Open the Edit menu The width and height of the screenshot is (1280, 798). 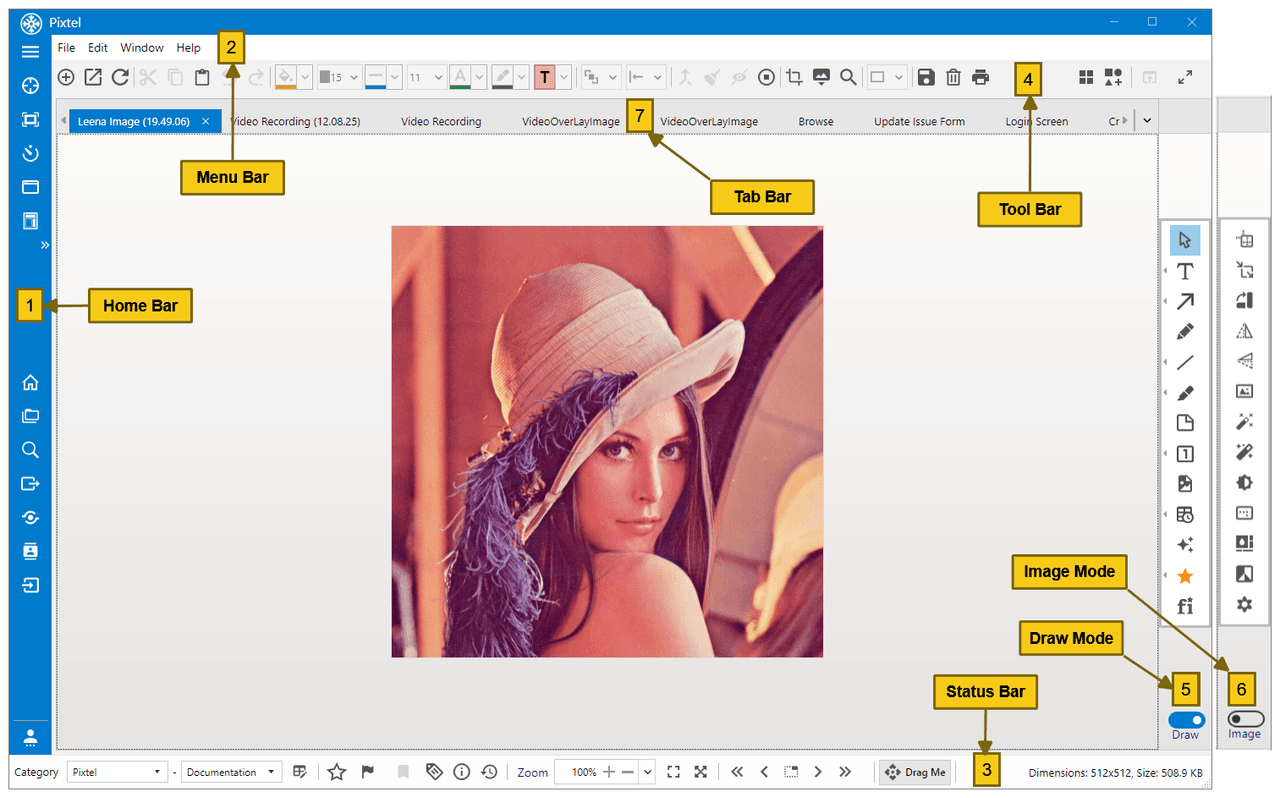(x=98, y=47)
